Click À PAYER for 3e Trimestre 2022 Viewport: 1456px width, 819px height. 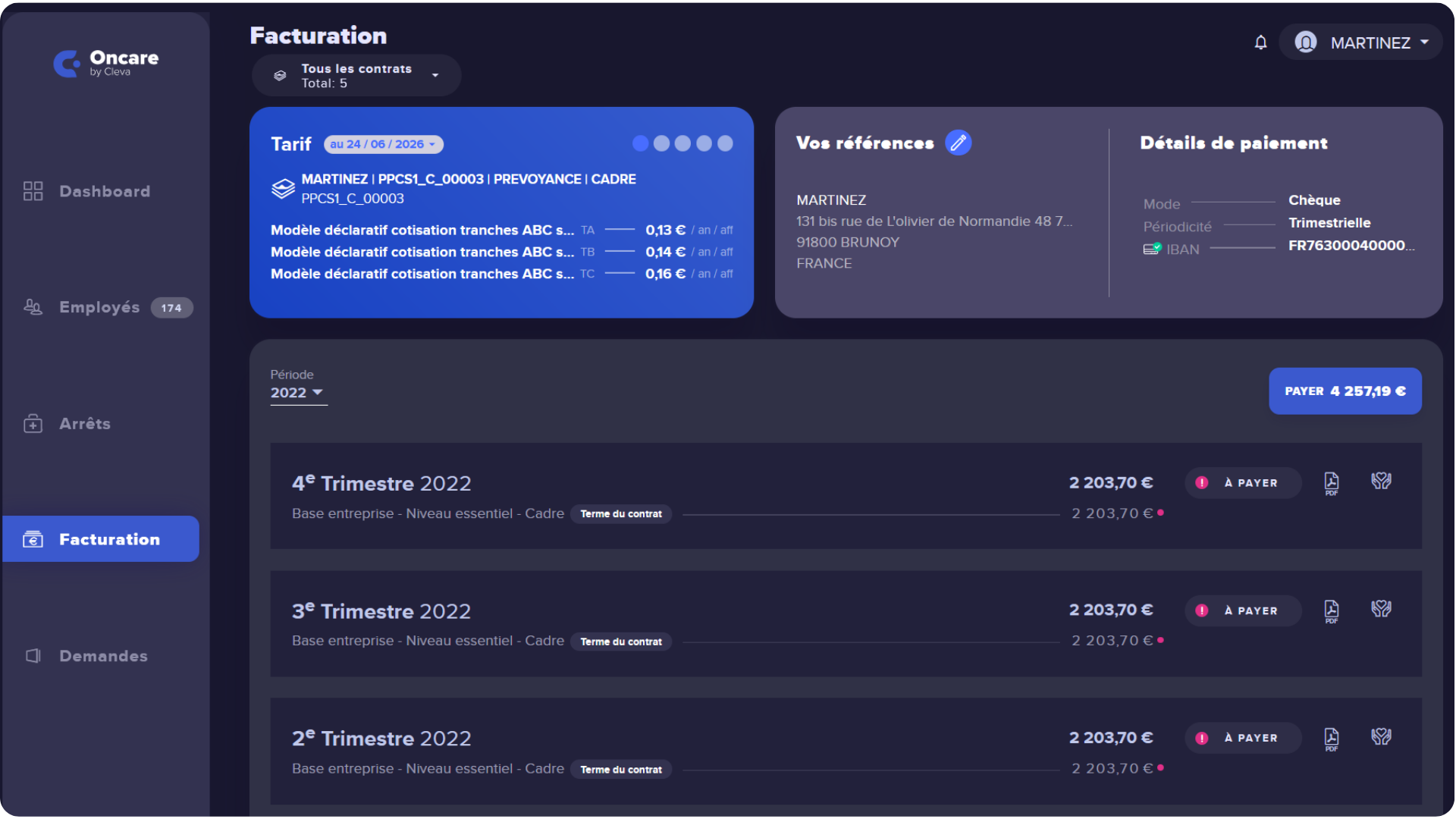point(1243,611)
